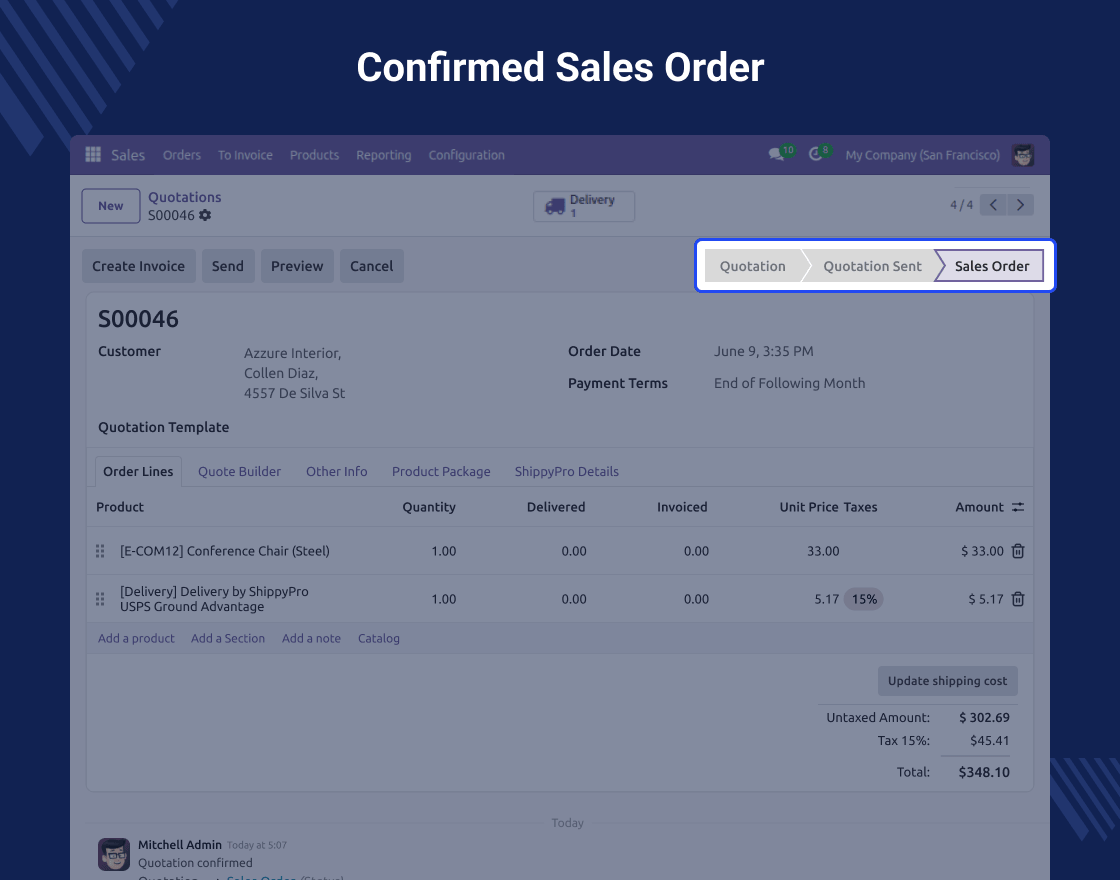Sort by Delivered column header
Screen dimensions: 1120x880
(556, 507)
